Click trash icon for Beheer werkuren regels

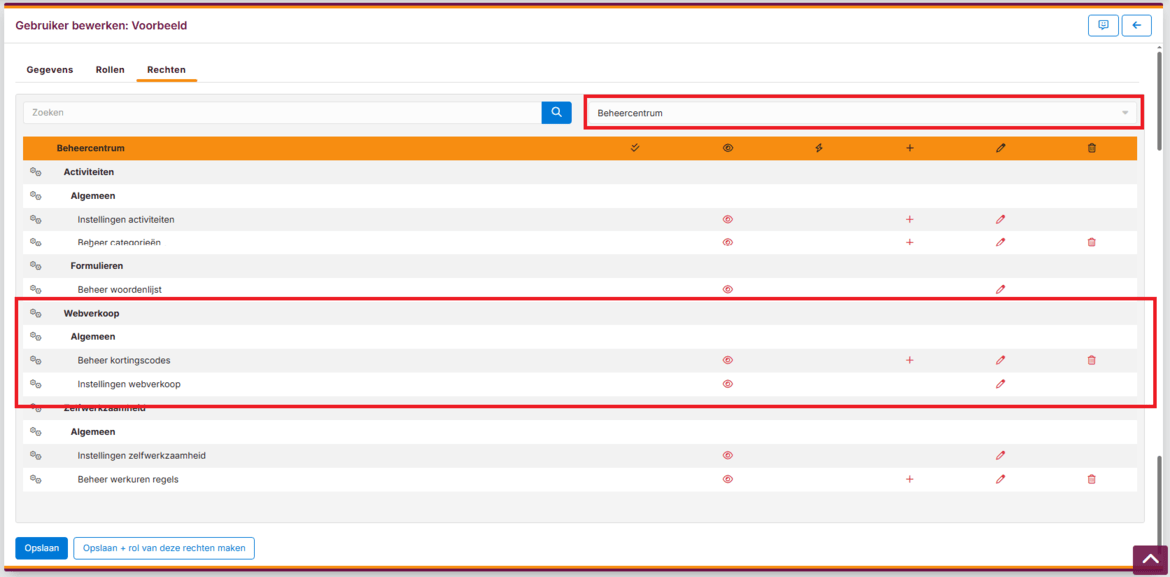[1091, 480]
